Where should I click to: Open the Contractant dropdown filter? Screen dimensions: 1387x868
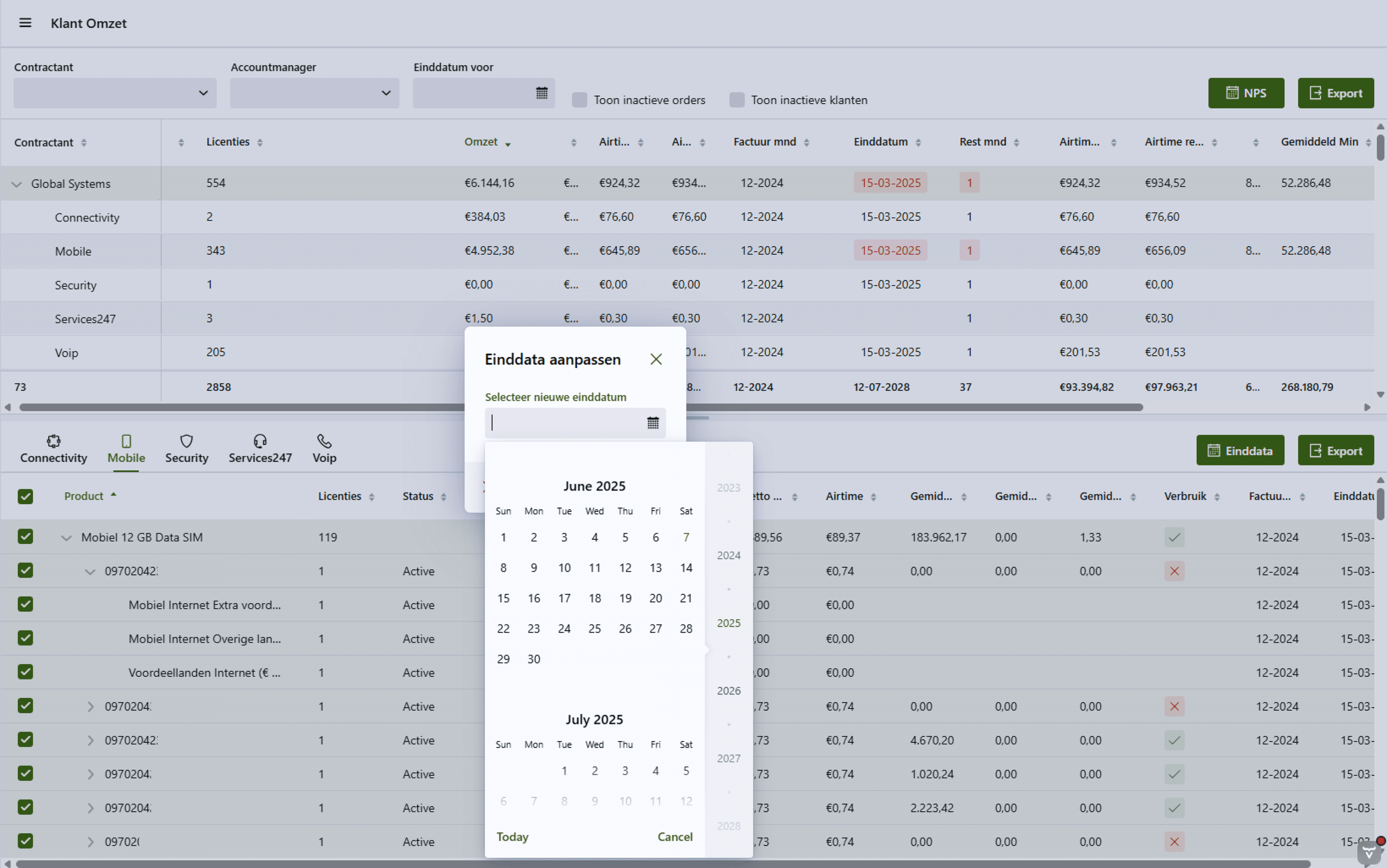pos(115,93)
